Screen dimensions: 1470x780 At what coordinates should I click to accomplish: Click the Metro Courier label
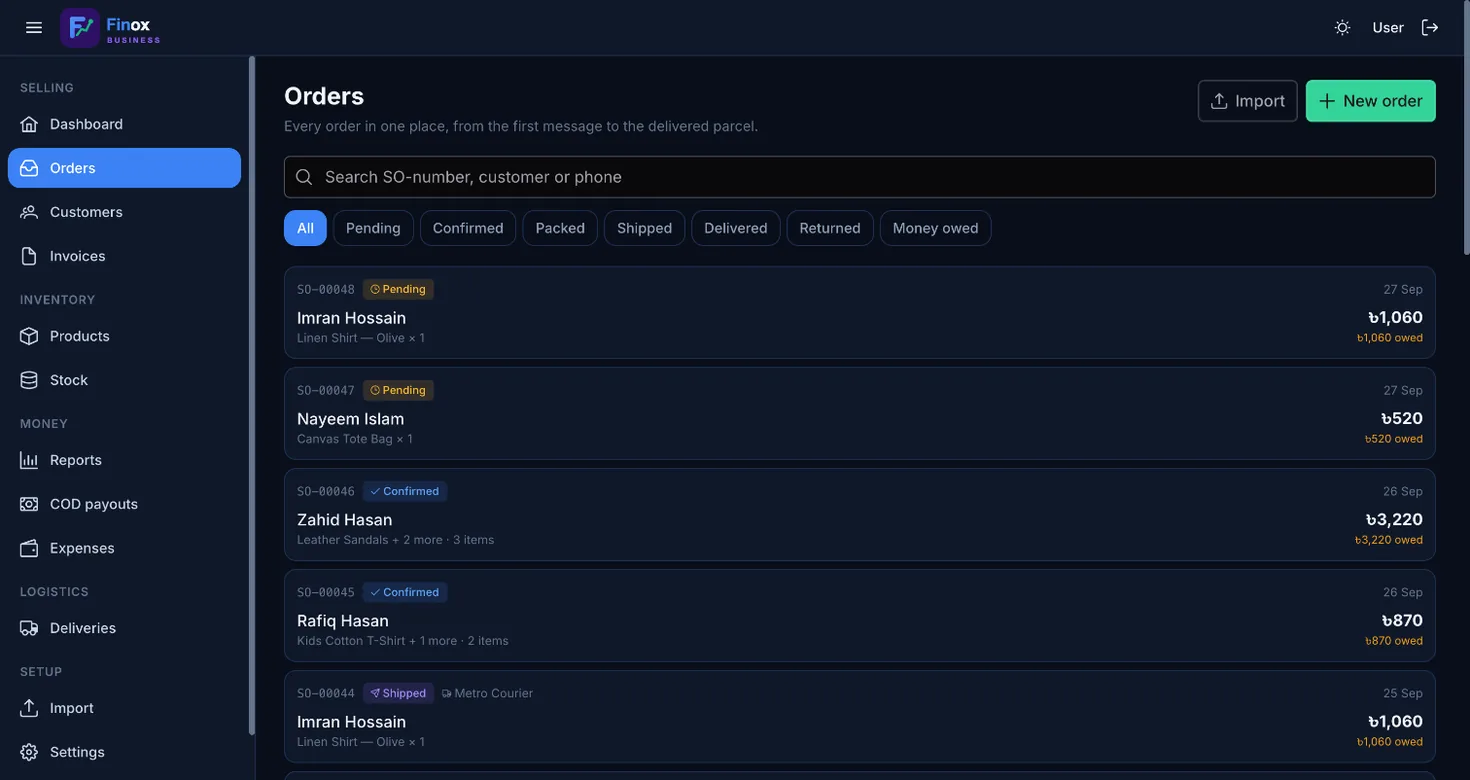pyautogui.click(x=487, y=693)
